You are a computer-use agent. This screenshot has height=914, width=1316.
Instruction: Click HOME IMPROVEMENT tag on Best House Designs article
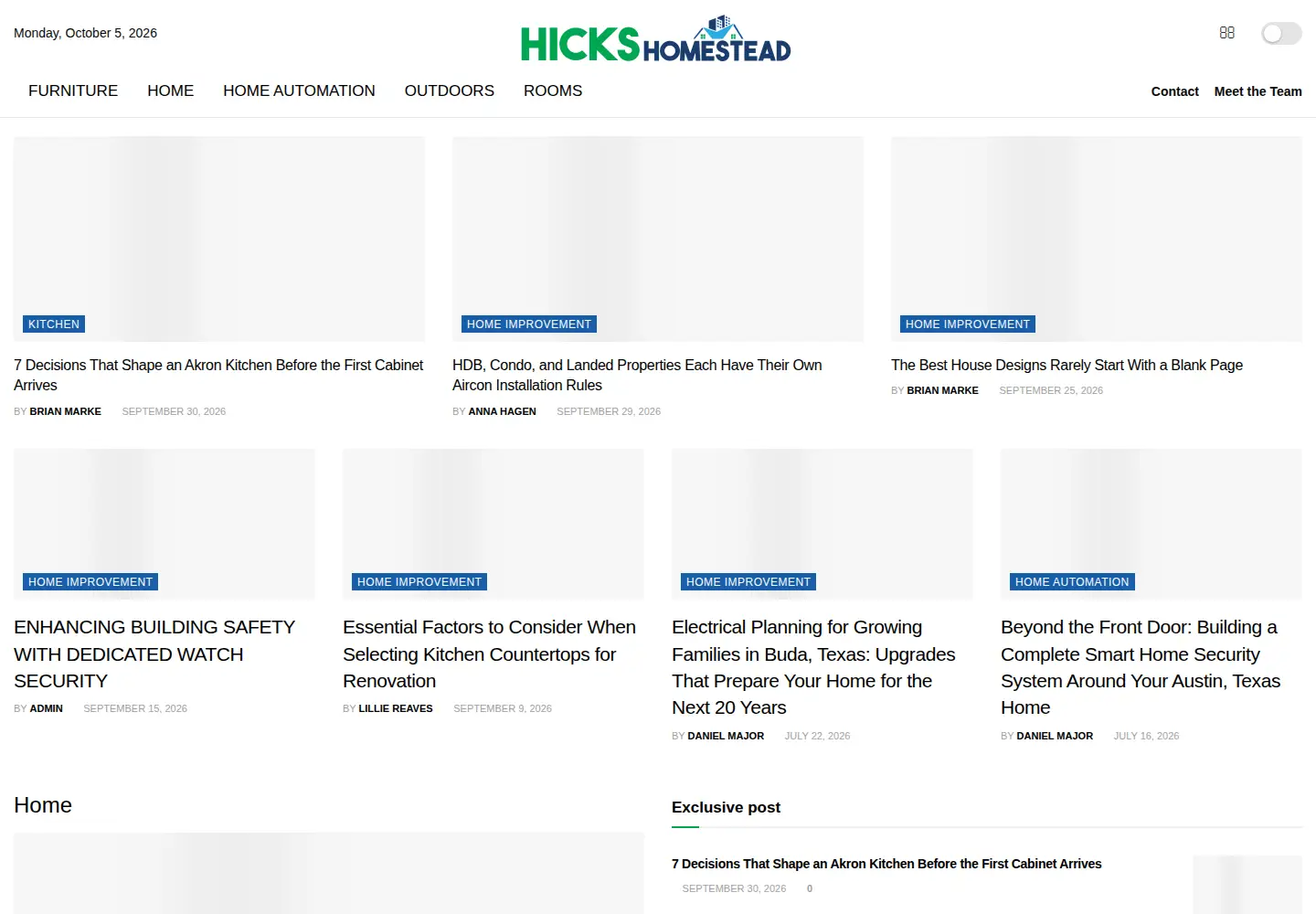pos(968,324)
